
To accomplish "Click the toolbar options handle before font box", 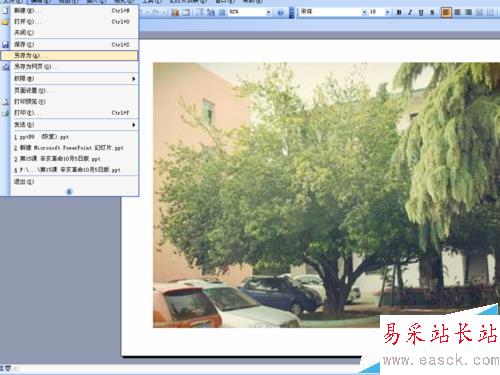I will click(292, 12).
